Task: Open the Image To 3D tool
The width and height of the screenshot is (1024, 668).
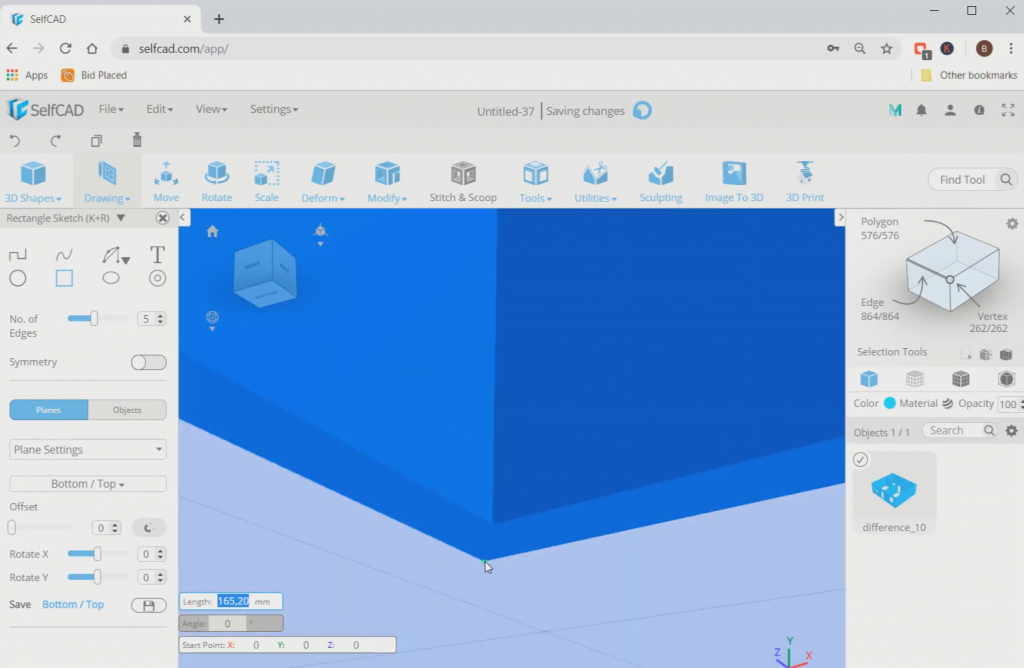Action: point(734,180)
